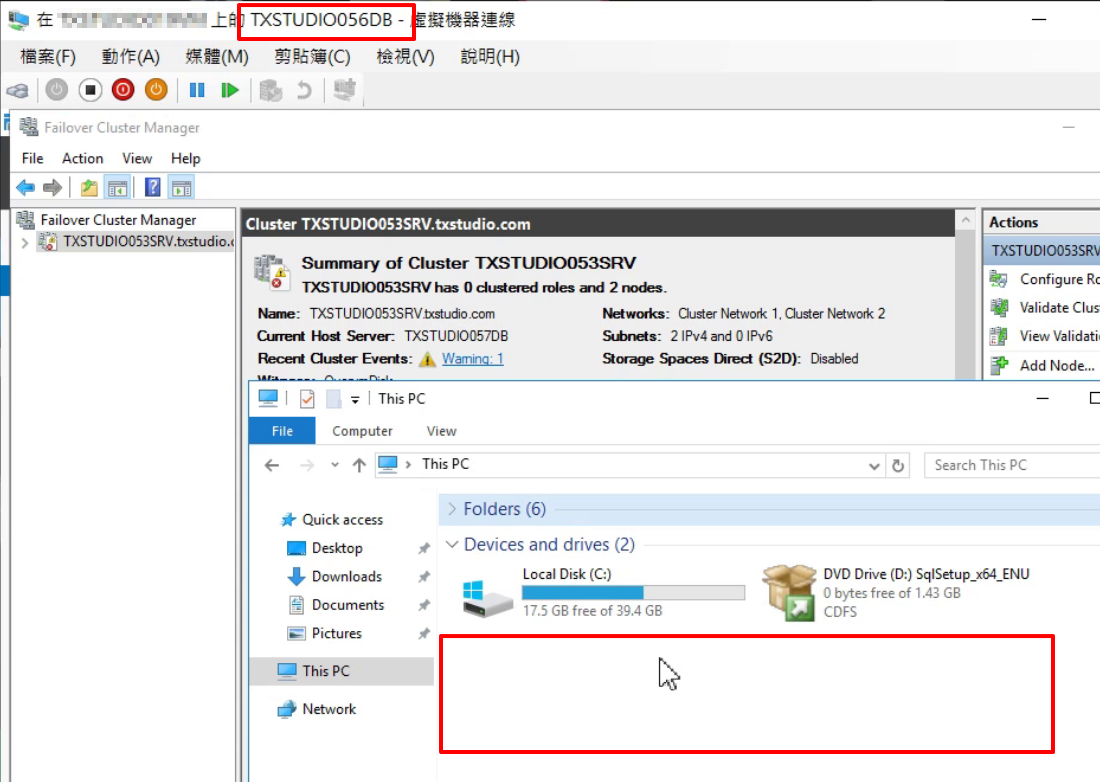This screenshot has width=1100, height=782.
Task: Go up one folder level in Explorer
Action: 359,465
